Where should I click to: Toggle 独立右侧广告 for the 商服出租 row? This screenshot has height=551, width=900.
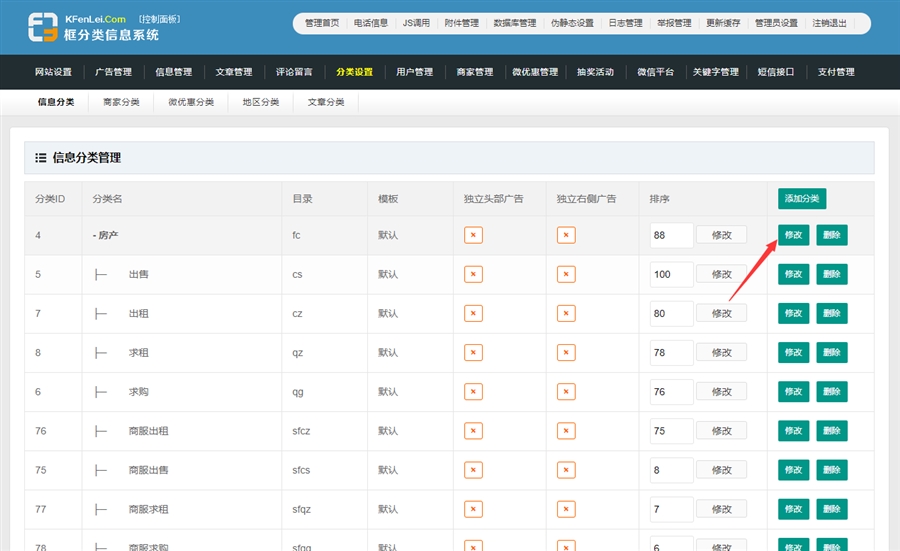coord(566,431)
